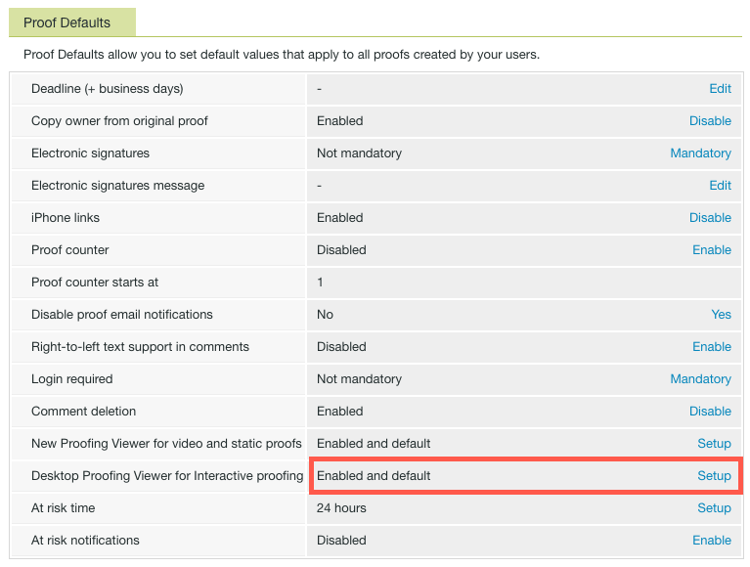This screenshot has height=567, width=750.
Task: Disable Comment deletion setting
Action: (710, 411)
